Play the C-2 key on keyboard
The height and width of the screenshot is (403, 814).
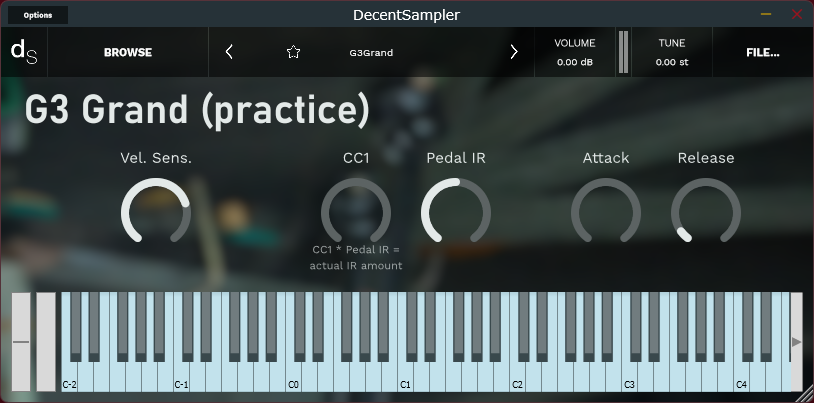click(x=70, y=377)
